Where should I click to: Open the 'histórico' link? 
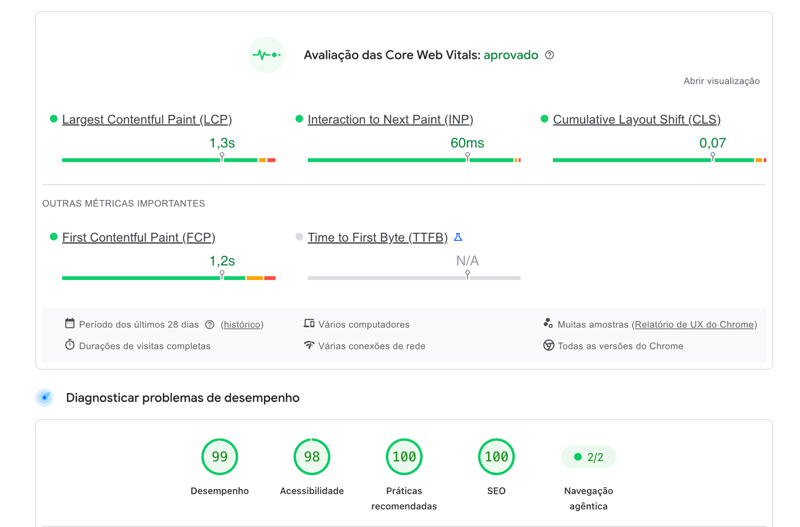[x=242, y=324]
